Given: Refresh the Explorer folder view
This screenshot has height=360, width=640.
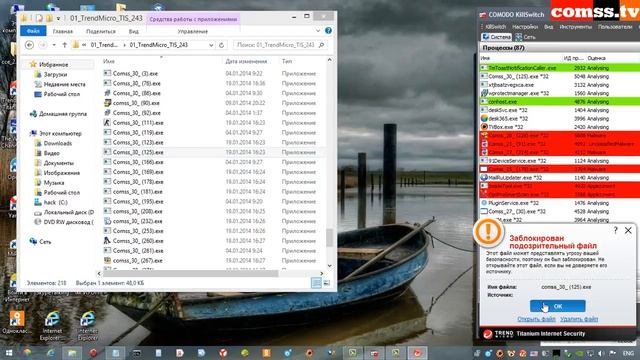Looking at the screenshot, I should click(x=221, y=45).
